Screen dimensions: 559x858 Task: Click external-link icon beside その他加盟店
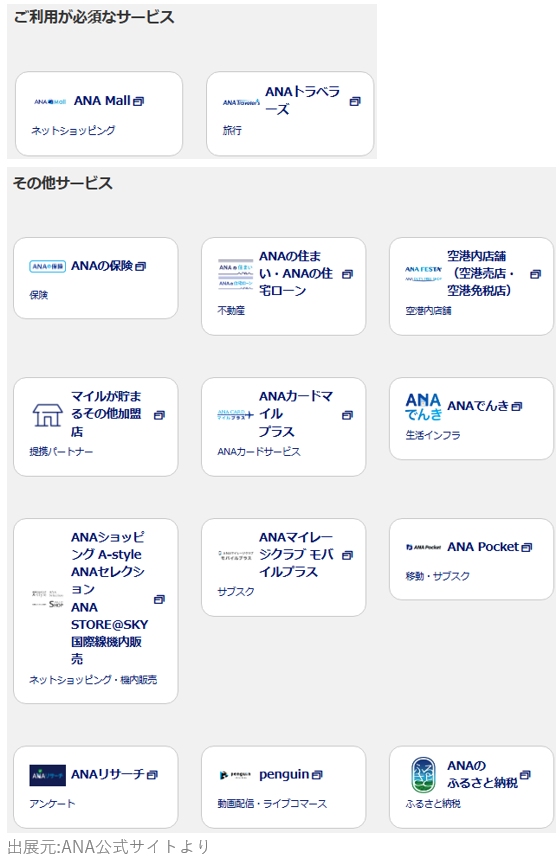(x=159, y=415)
